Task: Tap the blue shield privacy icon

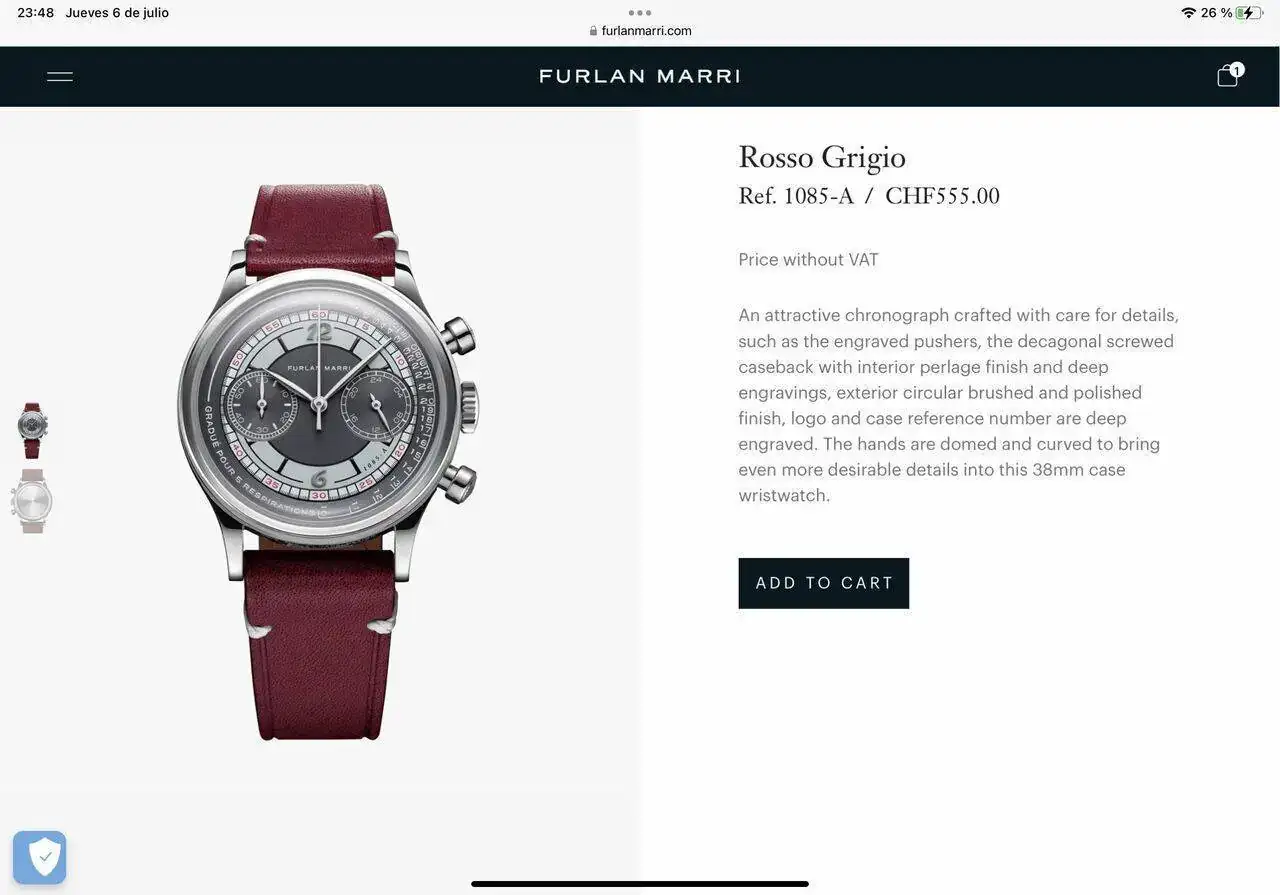Action: [40, 857]
